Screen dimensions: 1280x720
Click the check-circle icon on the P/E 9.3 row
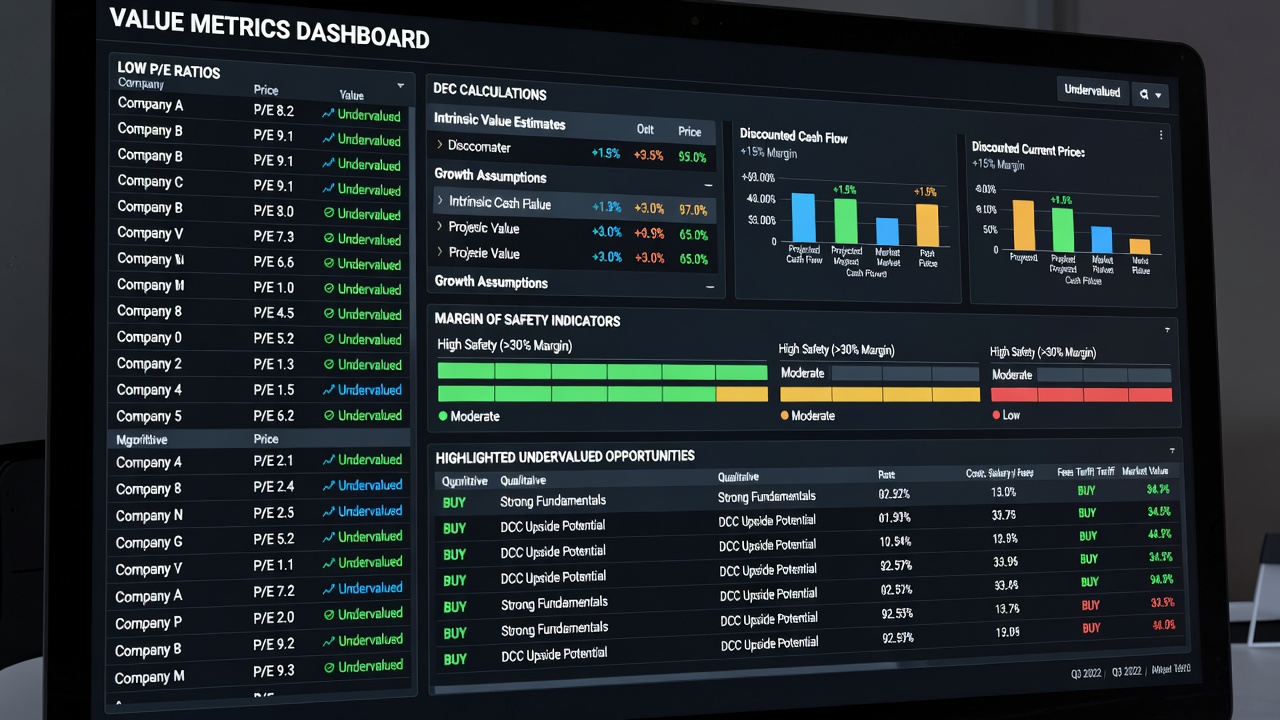329,666
